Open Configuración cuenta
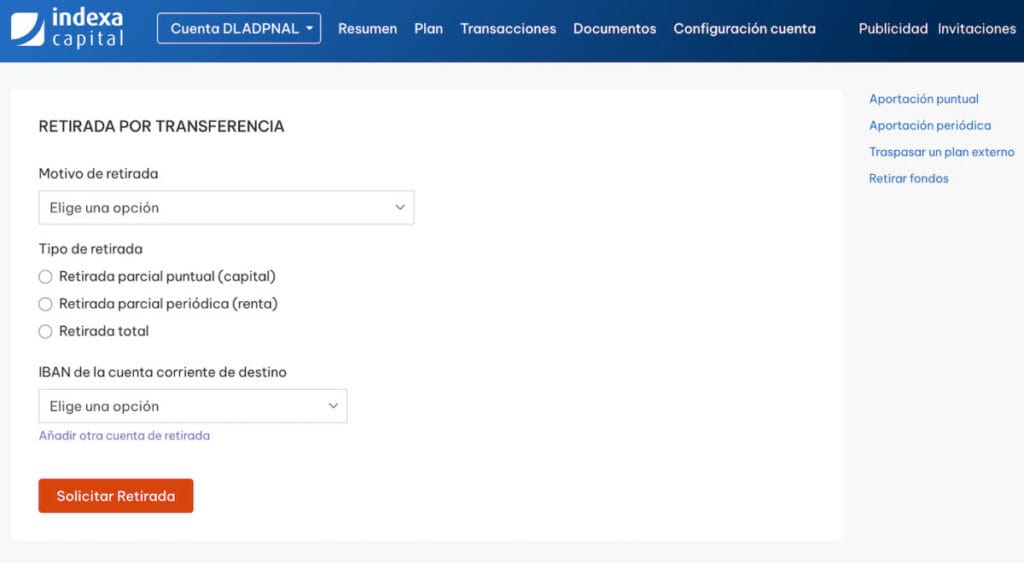The image size is (1024, 563). [744, 29]
